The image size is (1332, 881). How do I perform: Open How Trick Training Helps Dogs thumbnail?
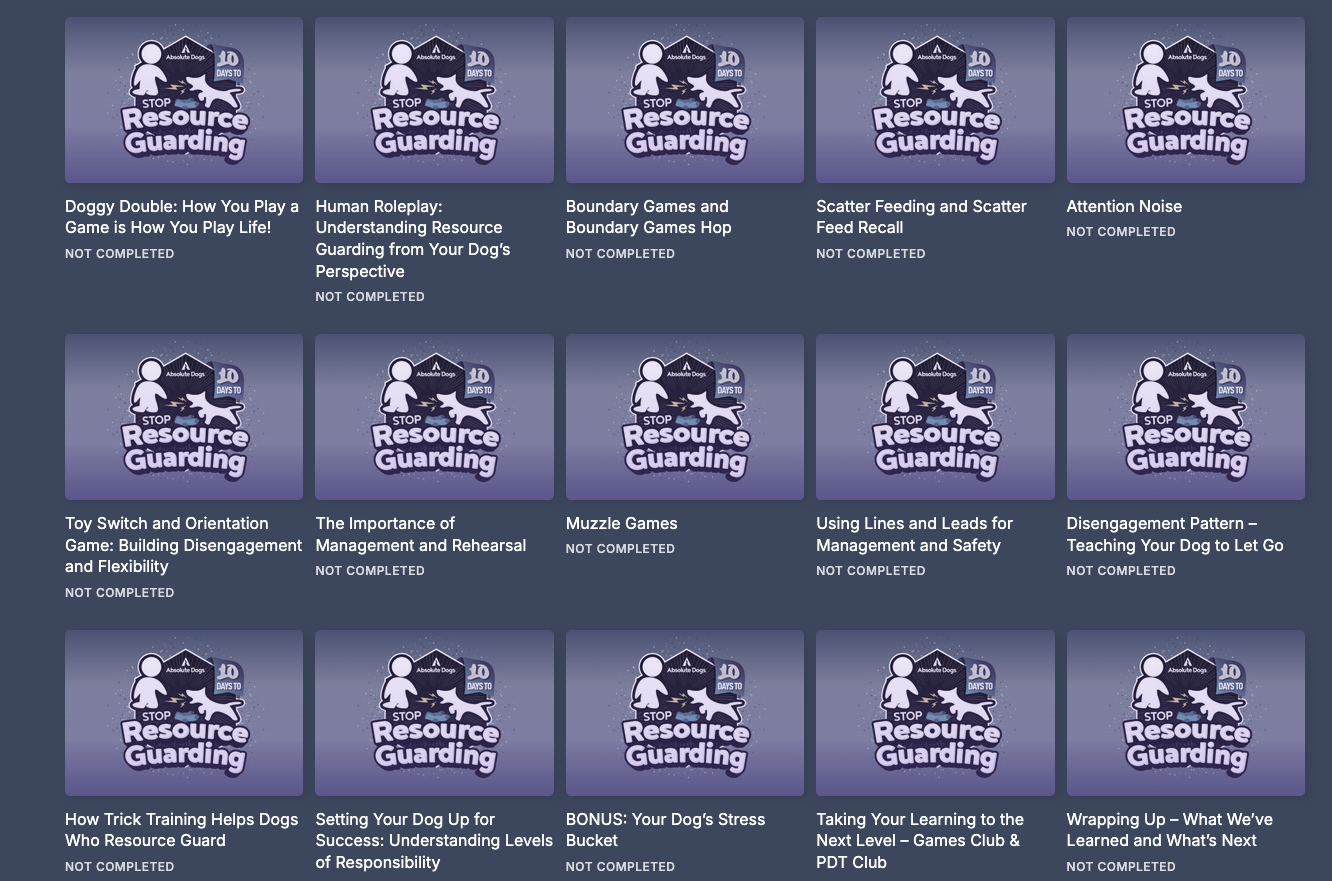(x=184, y=712)
